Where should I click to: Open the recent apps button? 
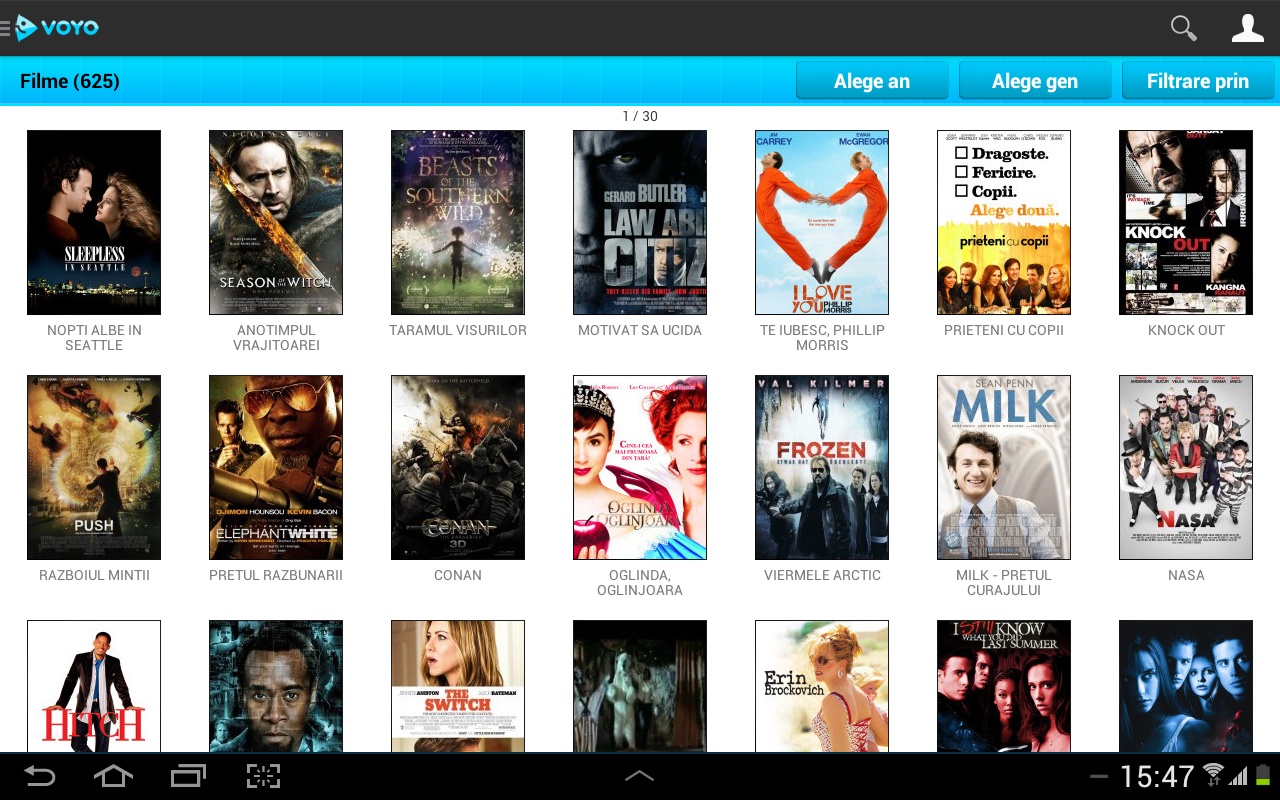click(x=188, y=776)
